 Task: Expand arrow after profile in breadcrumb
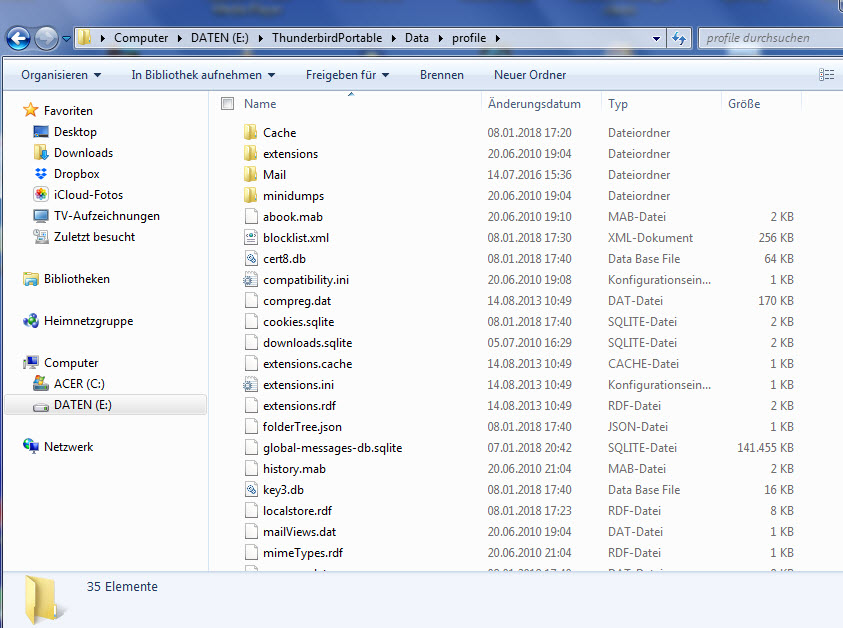point(497,38)
